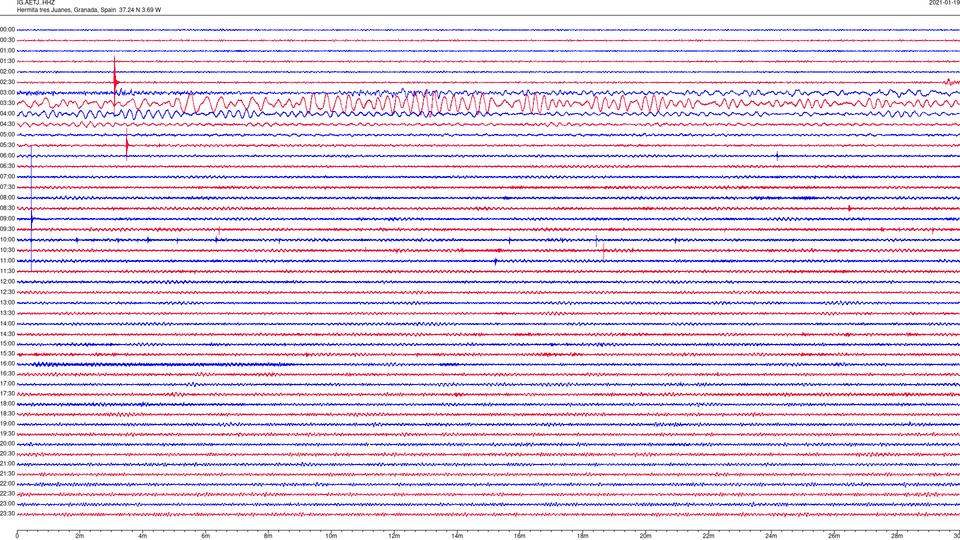Image resolution: width=960 pixels, height=540 pixels.
Task: Select the 02:30 trace time label
Action: tap(7, 82)
